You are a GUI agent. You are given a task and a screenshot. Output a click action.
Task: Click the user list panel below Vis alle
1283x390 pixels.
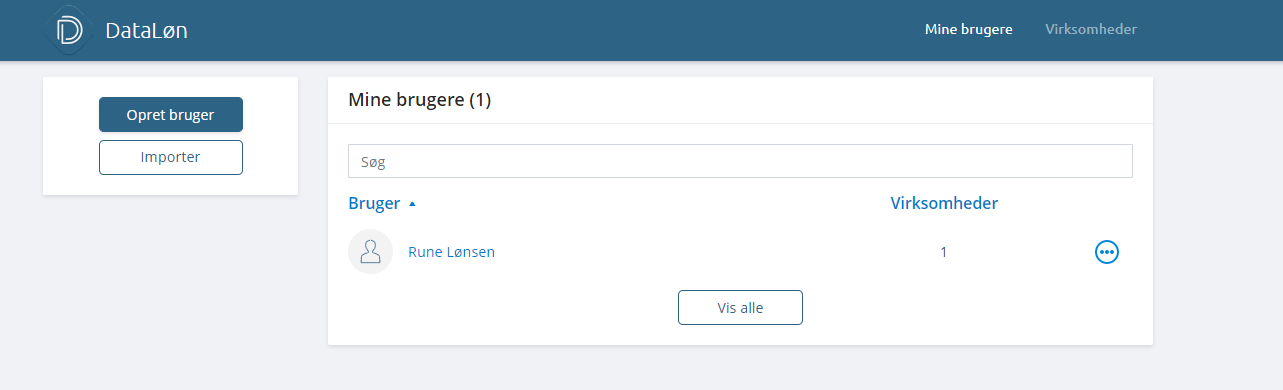(740, 336)
